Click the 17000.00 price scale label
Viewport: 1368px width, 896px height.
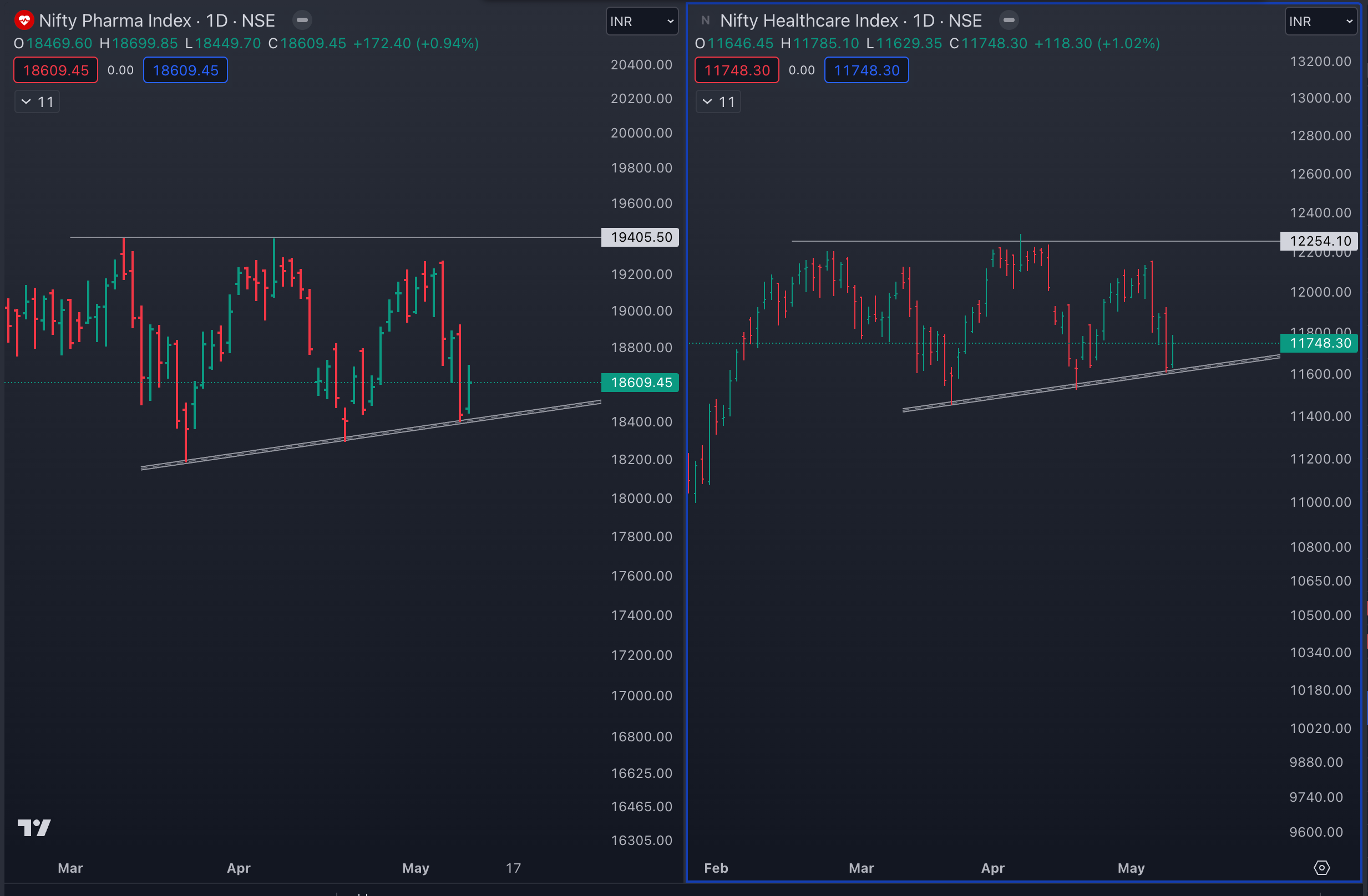coord(641,695)
